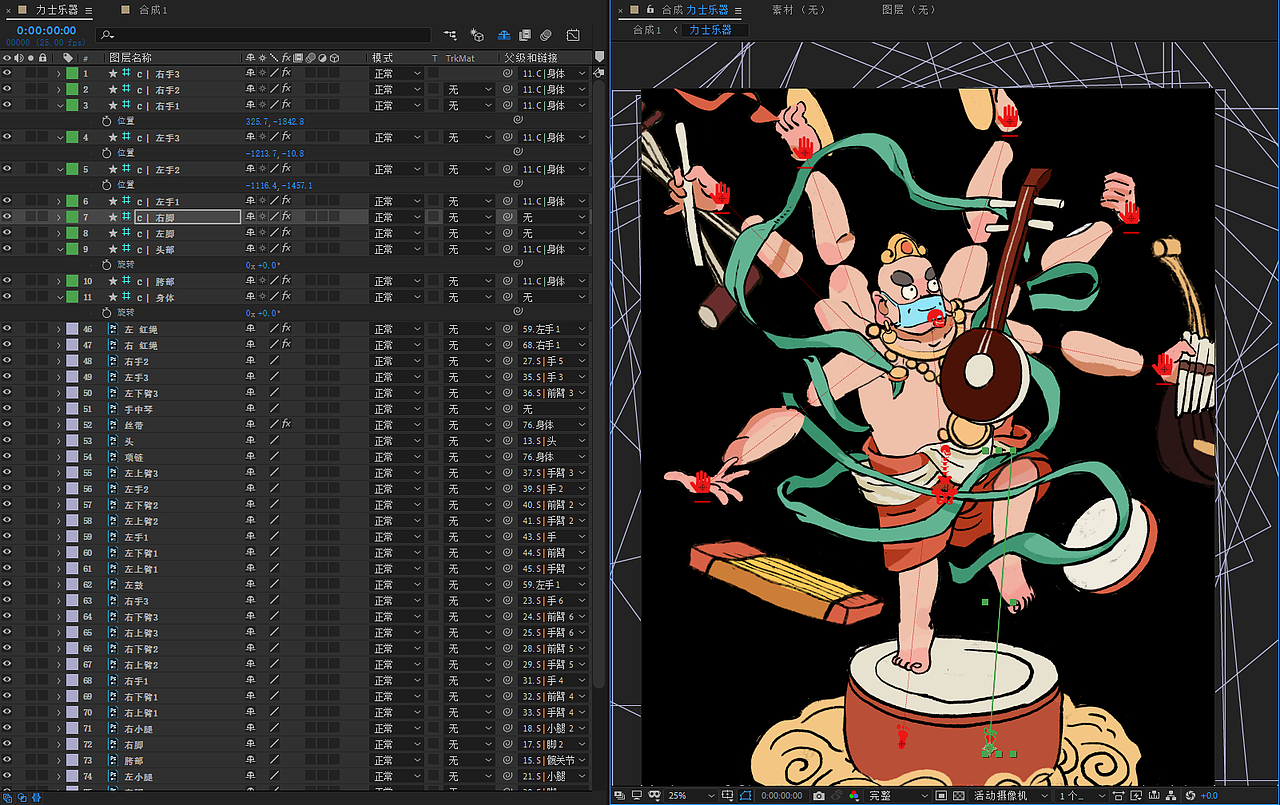Toggle Preserve Transparency for layer 右手3

point(434,74)
